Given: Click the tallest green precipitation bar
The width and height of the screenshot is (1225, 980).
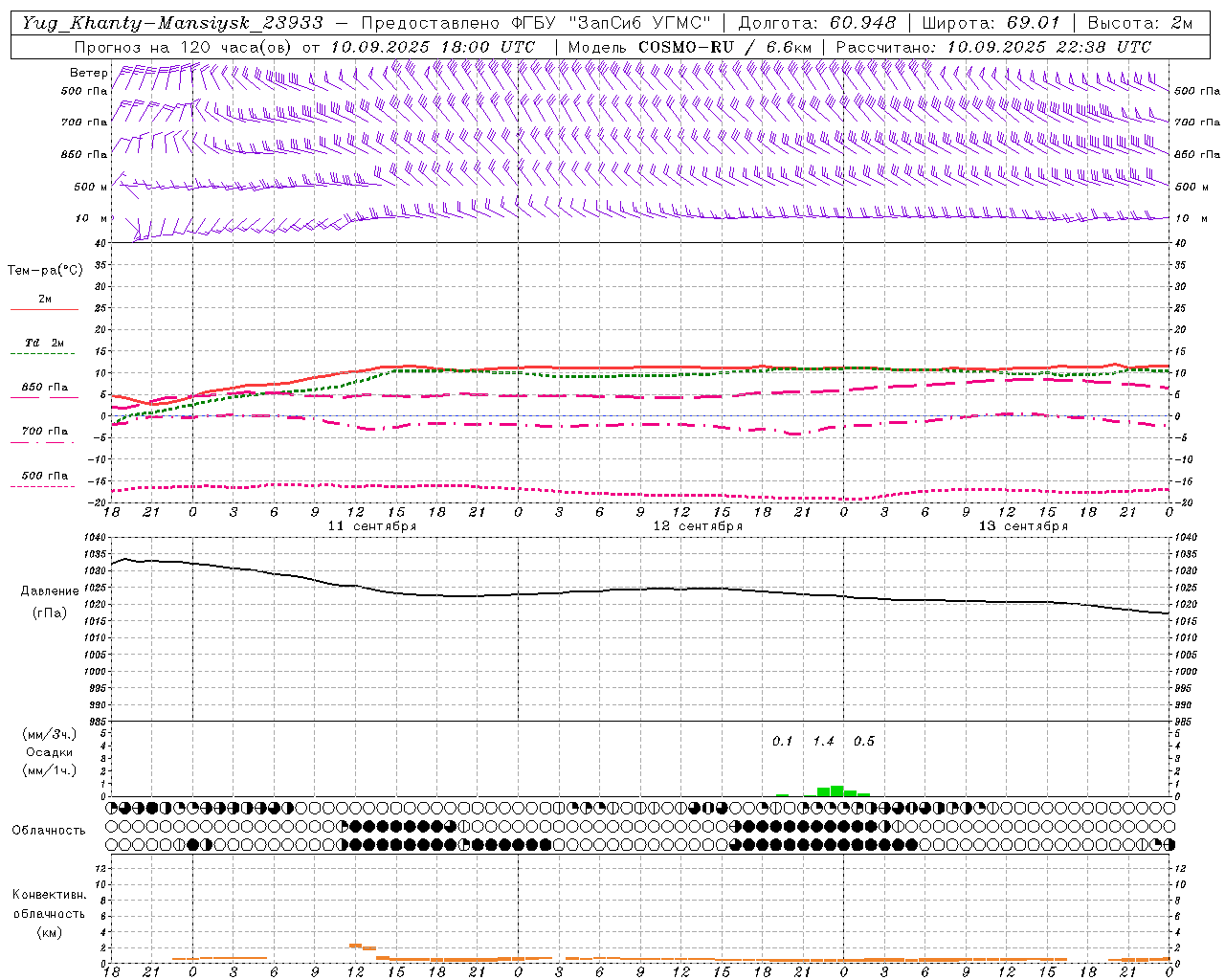Looking at the screenshot, I should click(837, 791).
